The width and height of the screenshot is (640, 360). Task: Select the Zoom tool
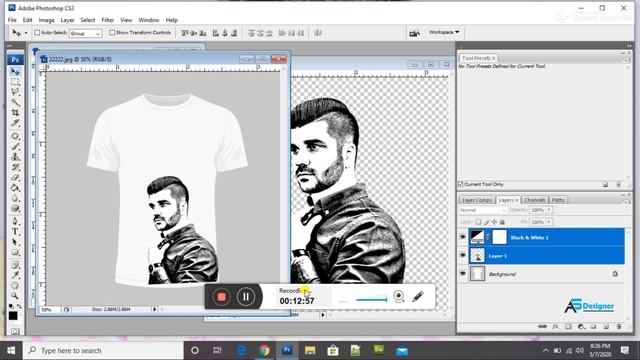click(15, 295)
